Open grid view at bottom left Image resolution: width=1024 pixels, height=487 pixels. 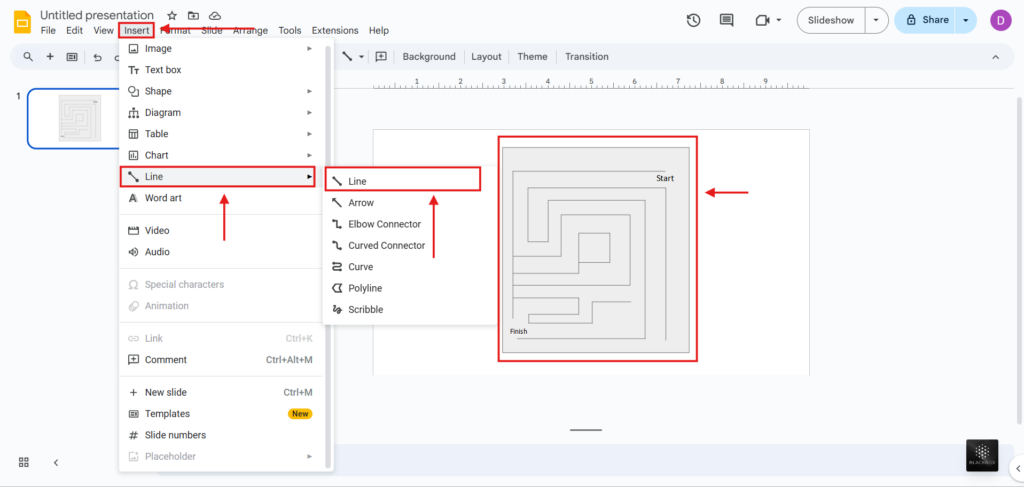coord(24,462)
